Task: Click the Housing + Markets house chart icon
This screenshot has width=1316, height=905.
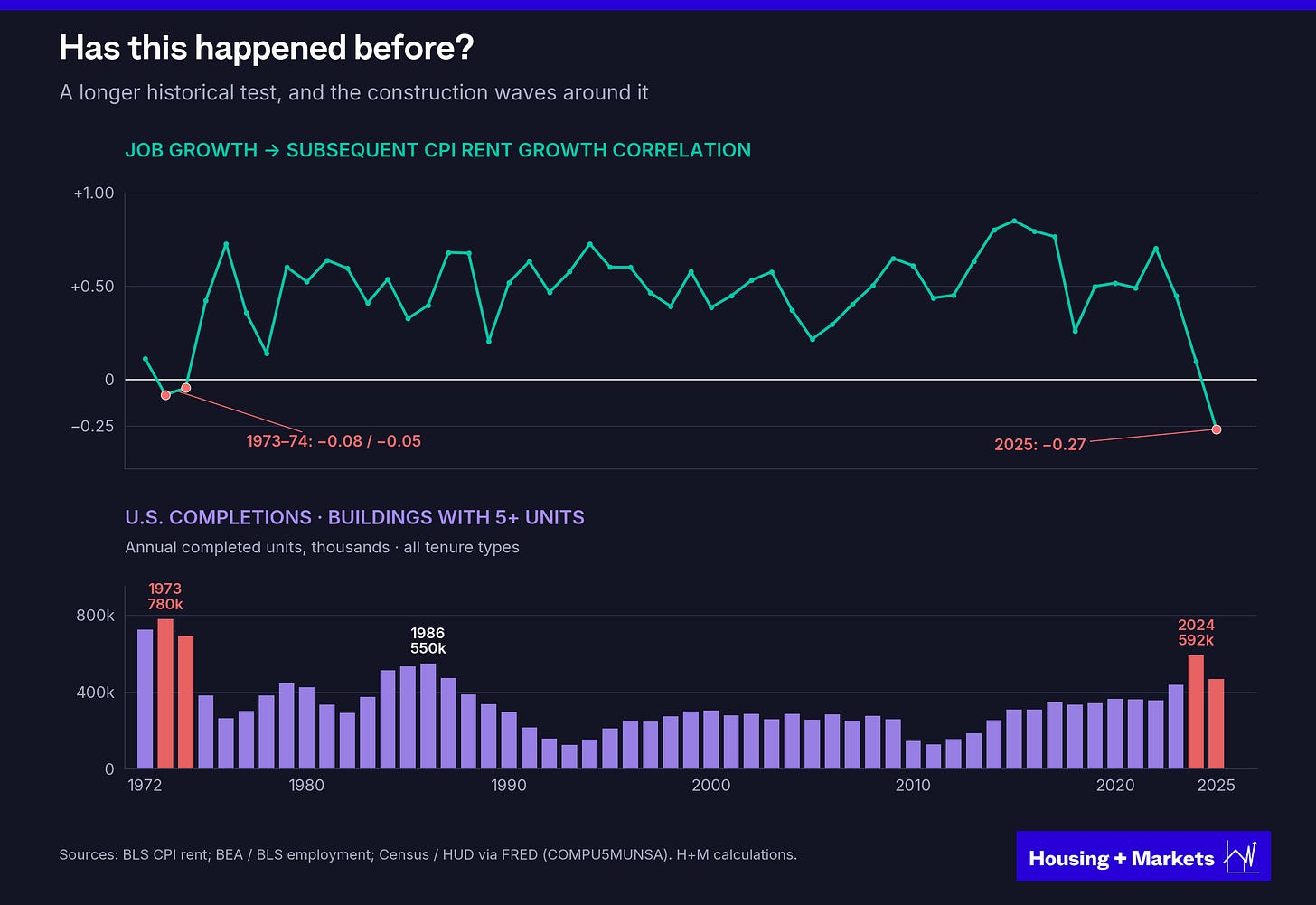Action: pos(1241,856)
